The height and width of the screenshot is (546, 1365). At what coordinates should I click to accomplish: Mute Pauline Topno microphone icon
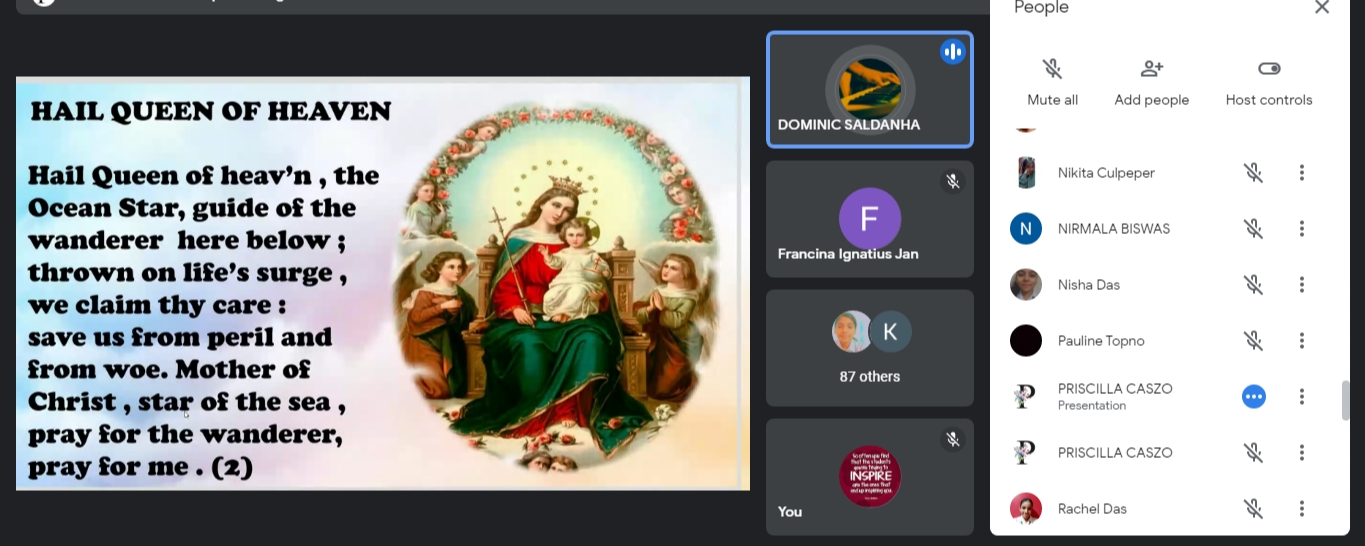click(x=1253, y=341)
